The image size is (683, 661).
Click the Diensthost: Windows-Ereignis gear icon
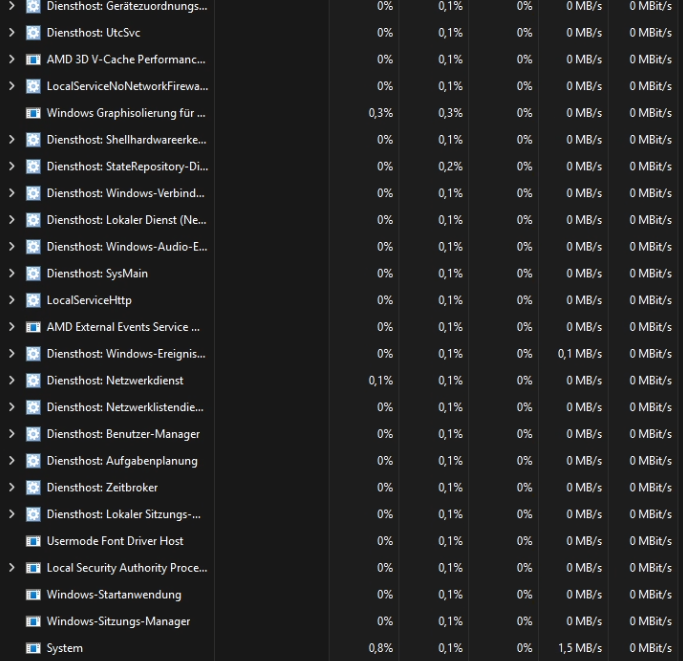click(x=33, y=354)
